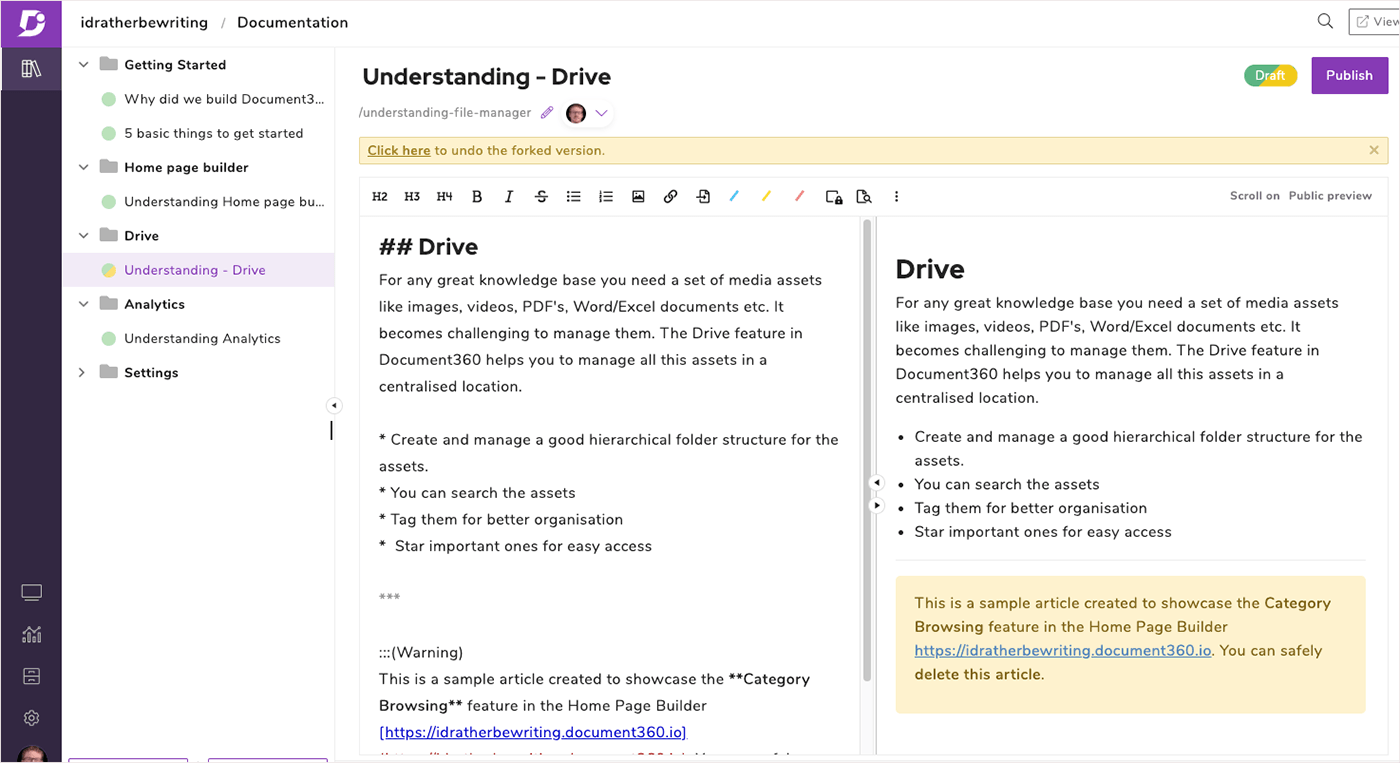Open the Drive icon in the left rail
1400x763 pixels.
coord(31,675)
